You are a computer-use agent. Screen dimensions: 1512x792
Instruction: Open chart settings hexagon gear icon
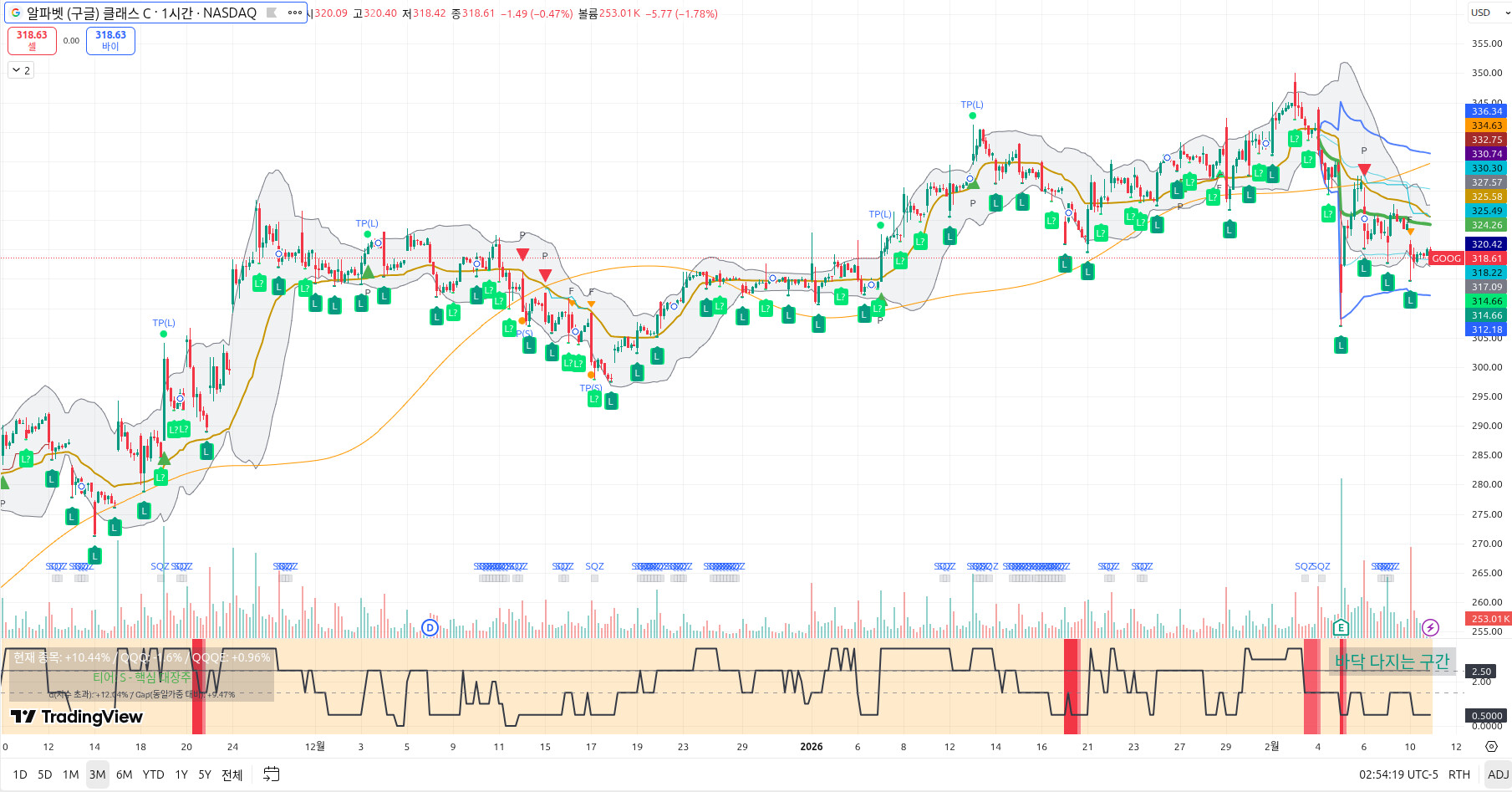[1491, 747]
